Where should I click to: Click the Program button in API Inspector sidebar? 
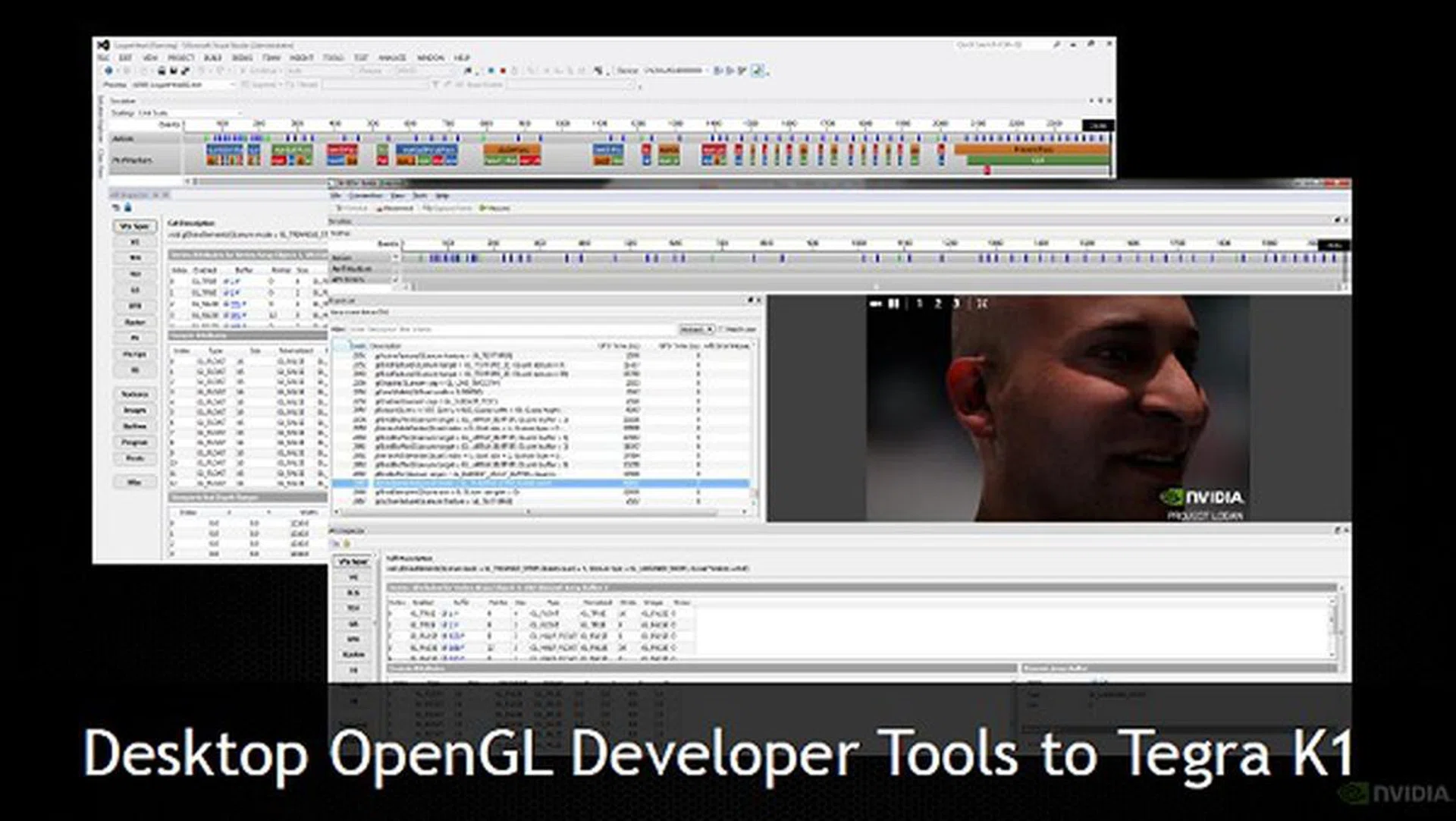tap(135, 442)
